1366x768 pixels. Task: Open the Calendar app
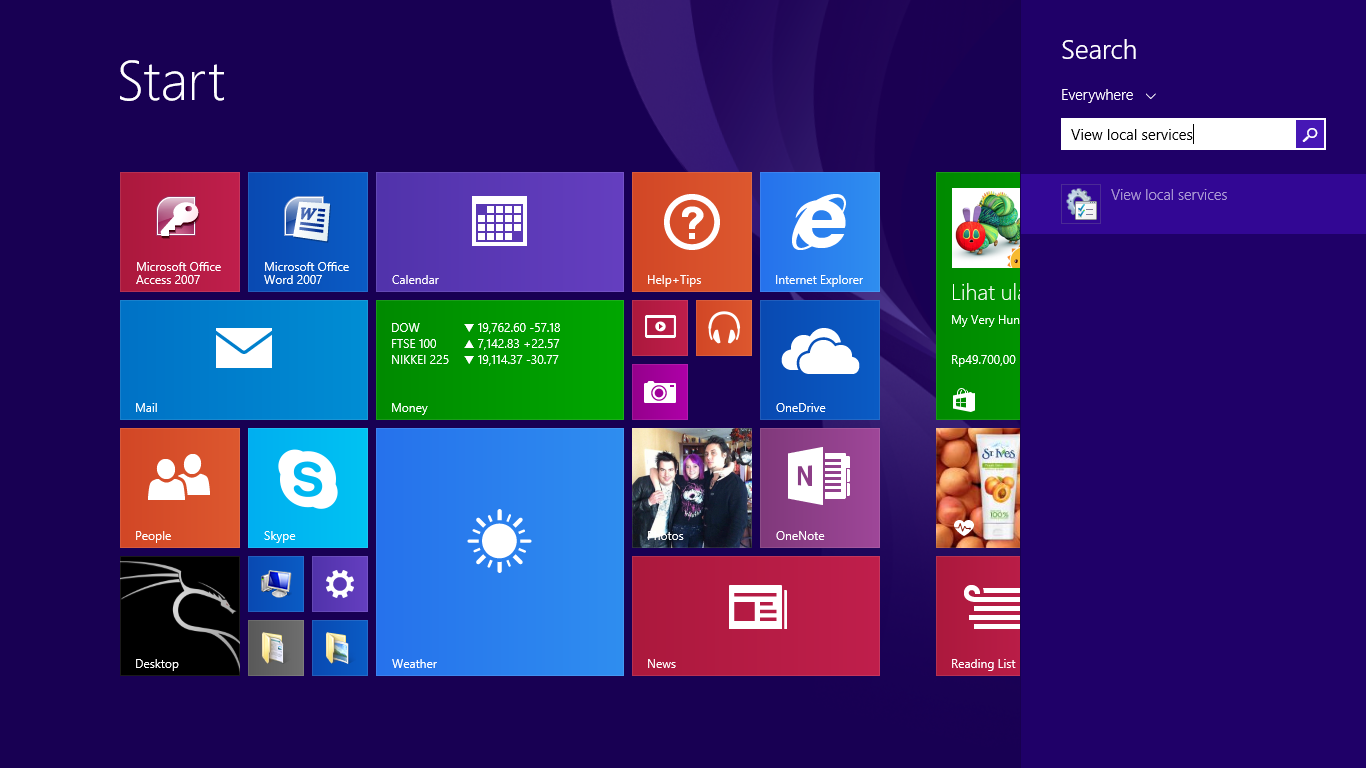coord(499,232)
